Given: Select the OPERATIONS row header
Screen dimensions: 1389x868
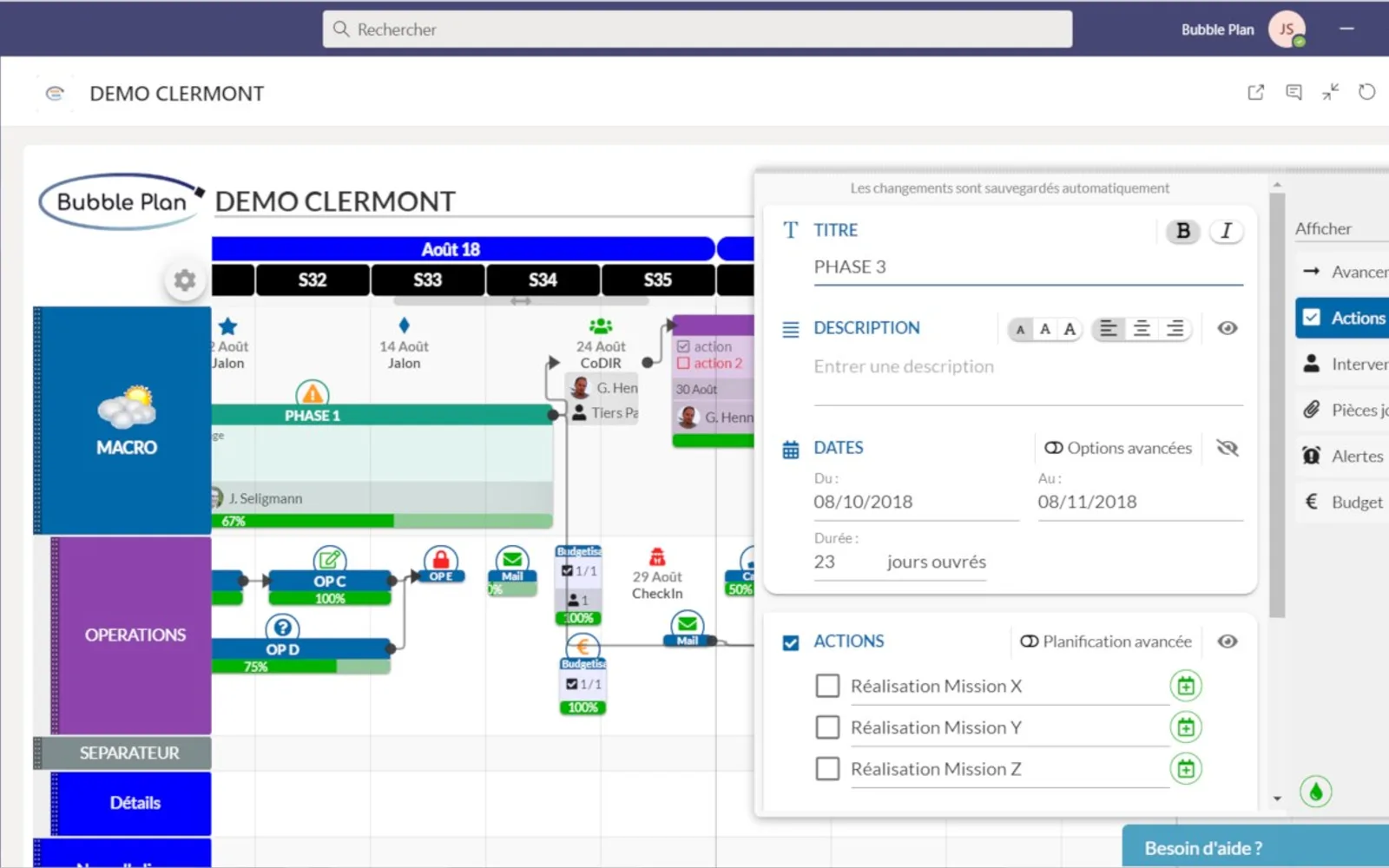Looking at the screenshot, I should click(x=131, y=635).
